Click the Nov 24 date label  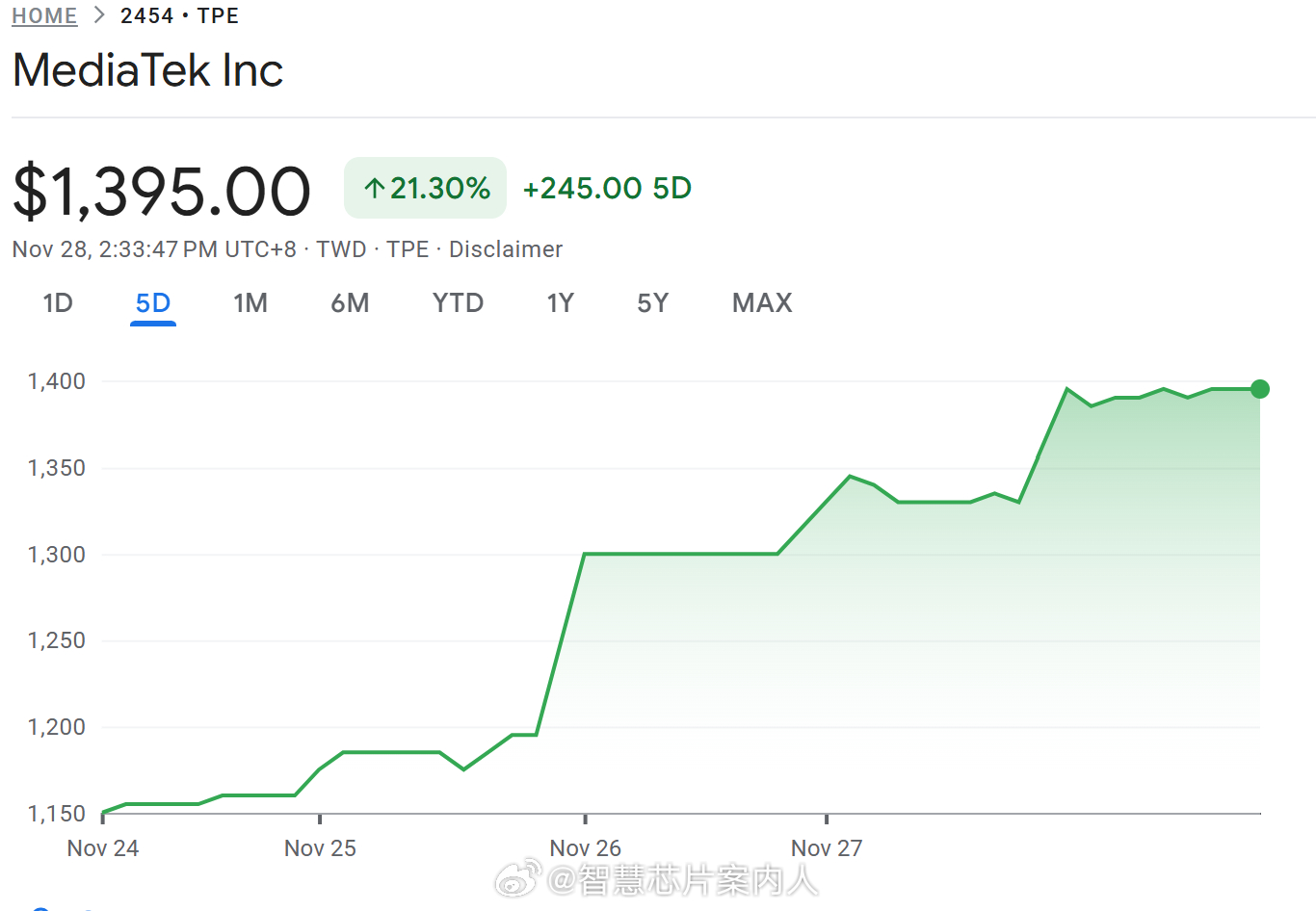click(103, 847)
